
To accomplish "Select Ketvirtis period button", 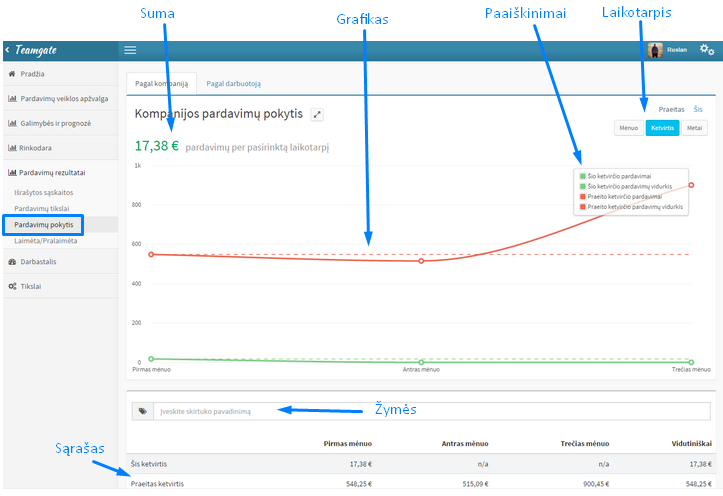I will 662,128.
